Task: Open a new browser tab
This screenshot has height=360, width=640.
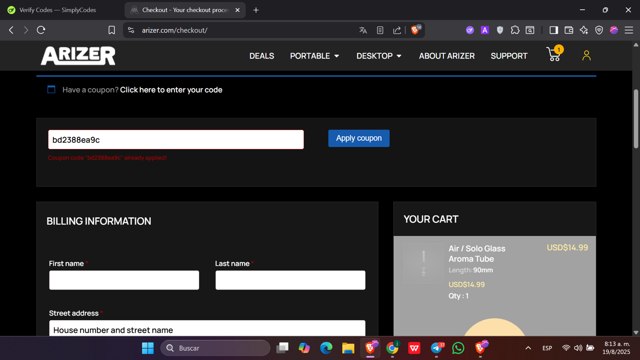Action: (256, 10)
